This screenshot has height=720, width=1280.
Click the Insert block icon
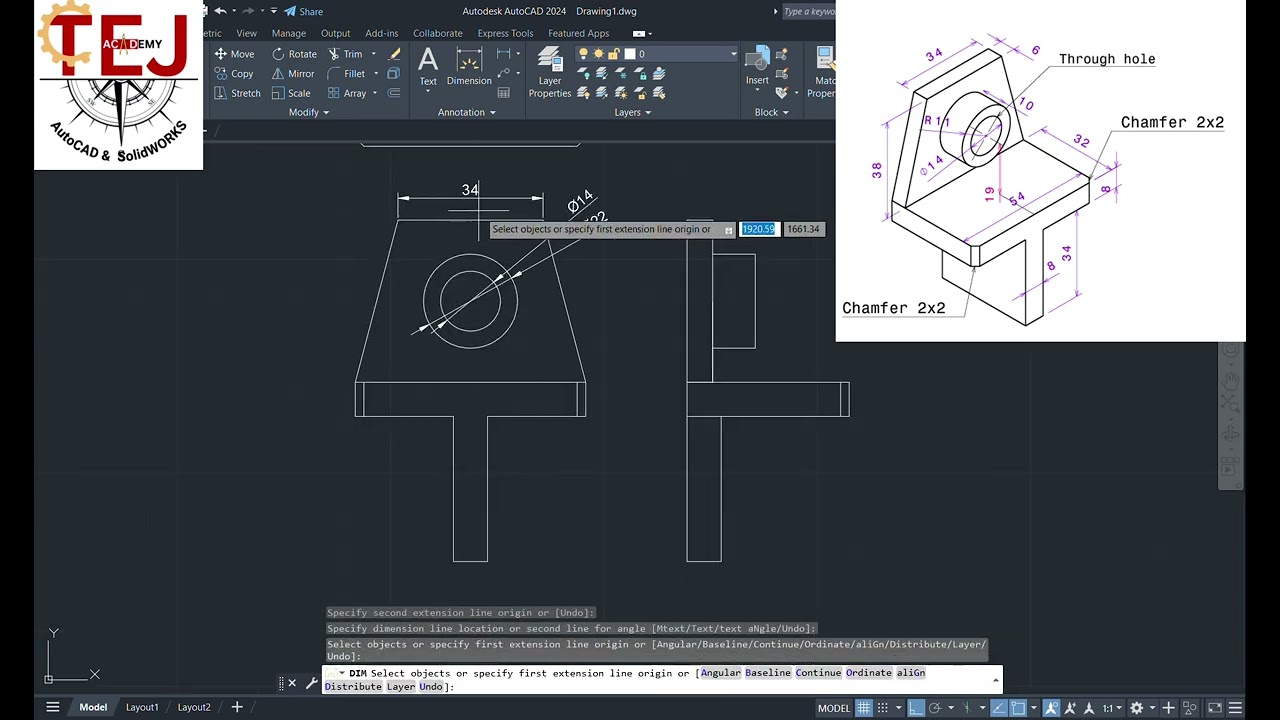(757, 66)
